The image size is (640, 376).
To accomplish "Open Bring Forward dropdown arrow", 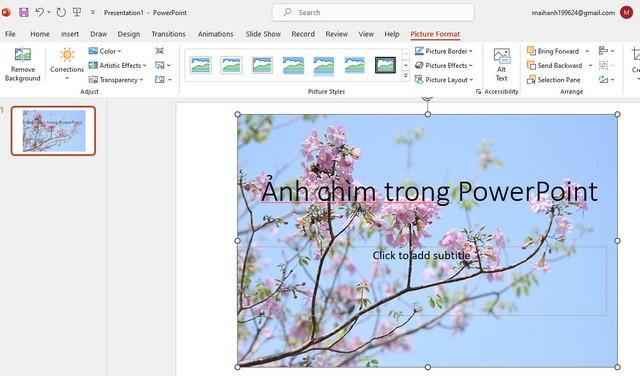I will coord(587,51).
